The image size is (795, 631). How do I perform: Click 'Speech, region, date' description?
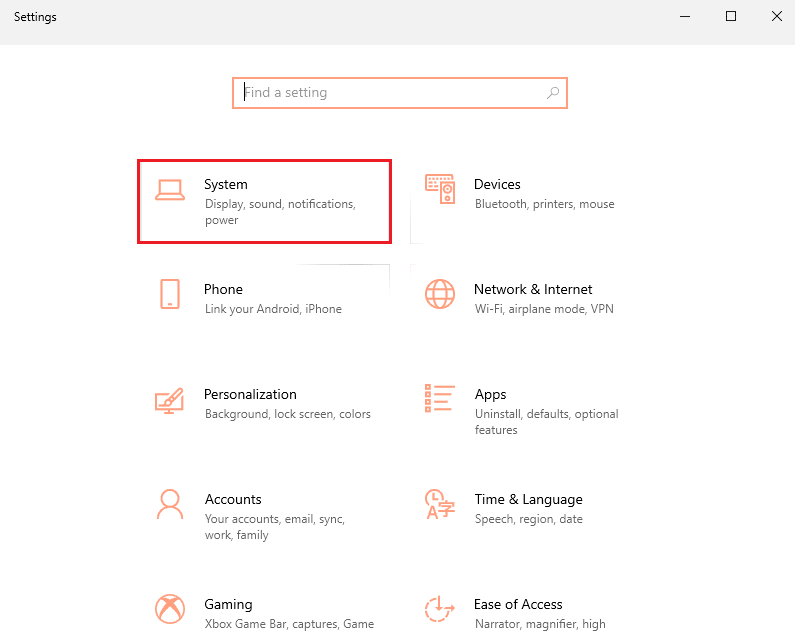coord(529,519)
